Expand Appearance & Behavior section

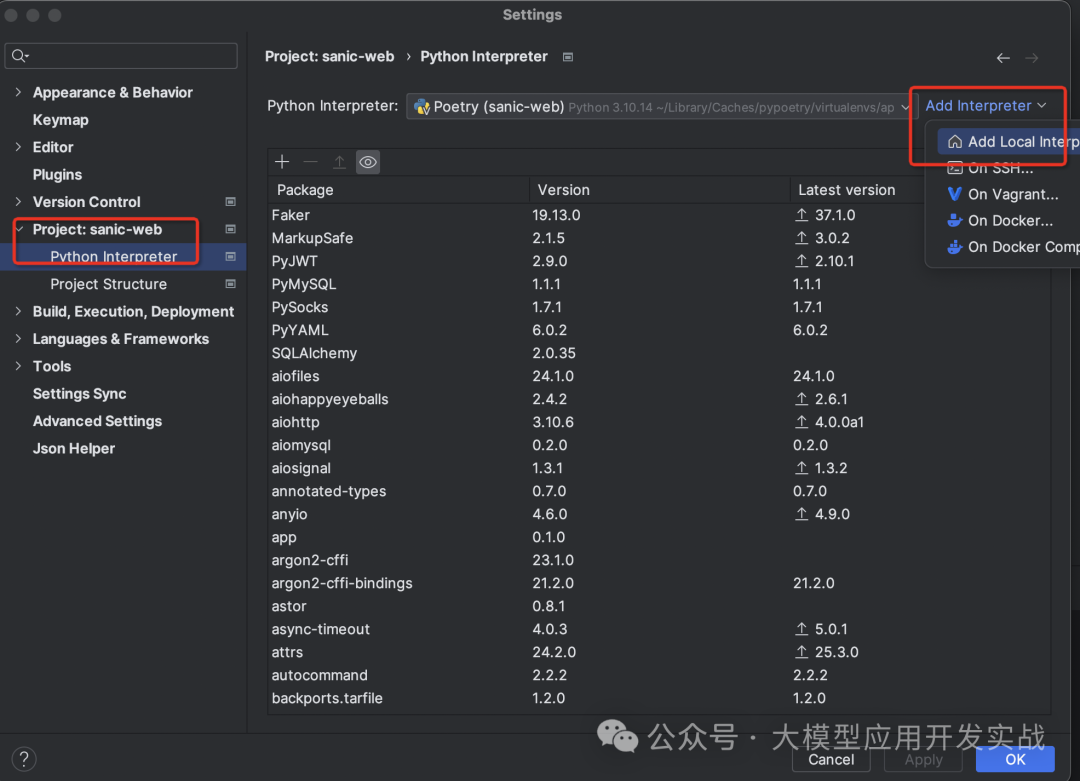coord(19,92)
